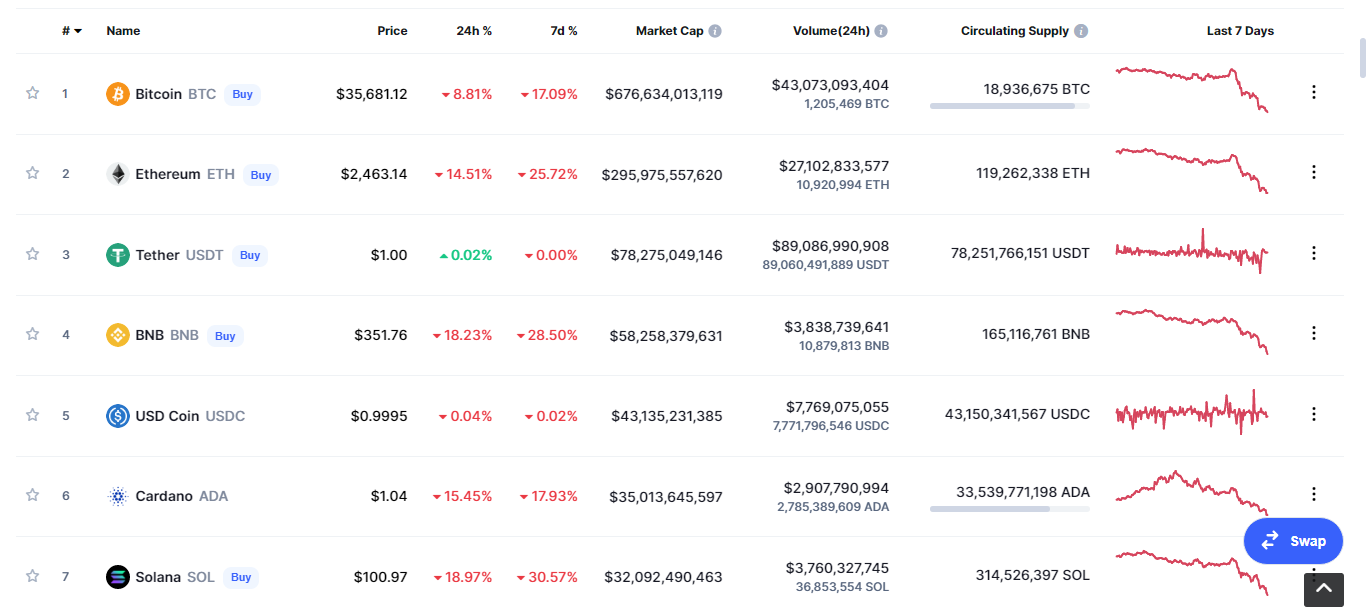Click the BNB yellow logo icon
1366x609 pixels.
click(x=118, y=335)
